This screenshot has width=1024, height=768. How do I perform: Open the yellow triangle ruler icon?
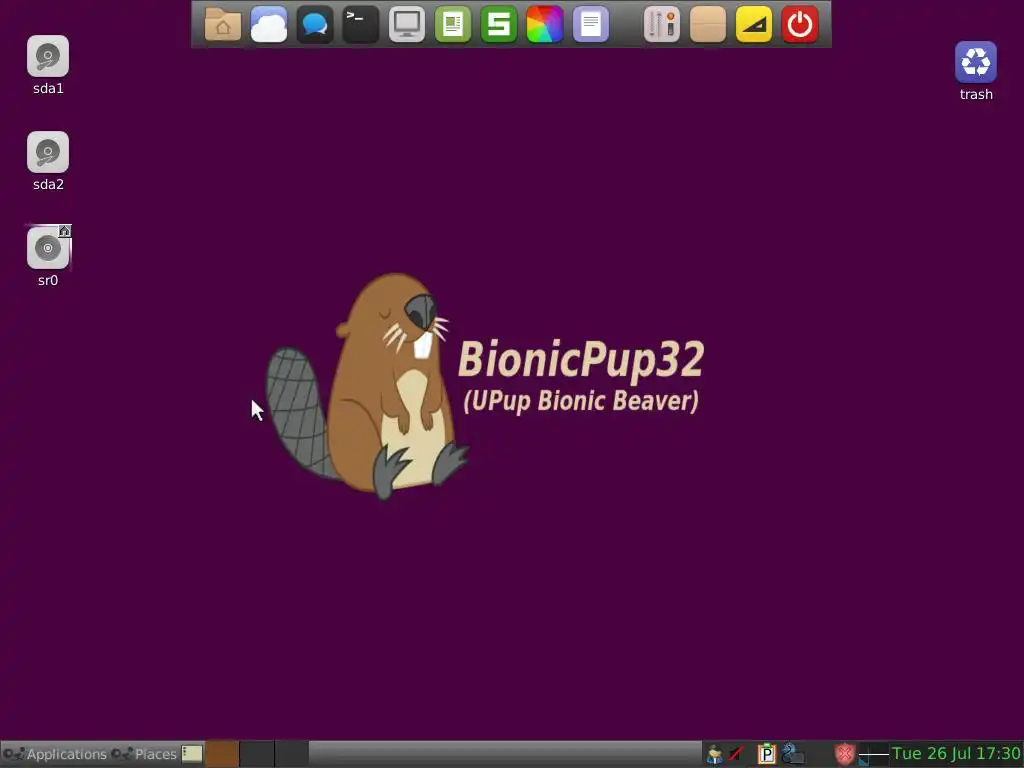(754, 25)
